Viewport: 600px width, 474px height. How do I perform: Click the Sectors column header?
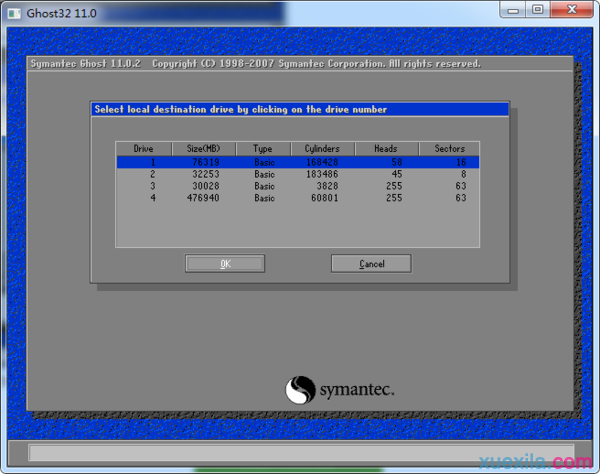pyautogui.click(x=449, y=149)
